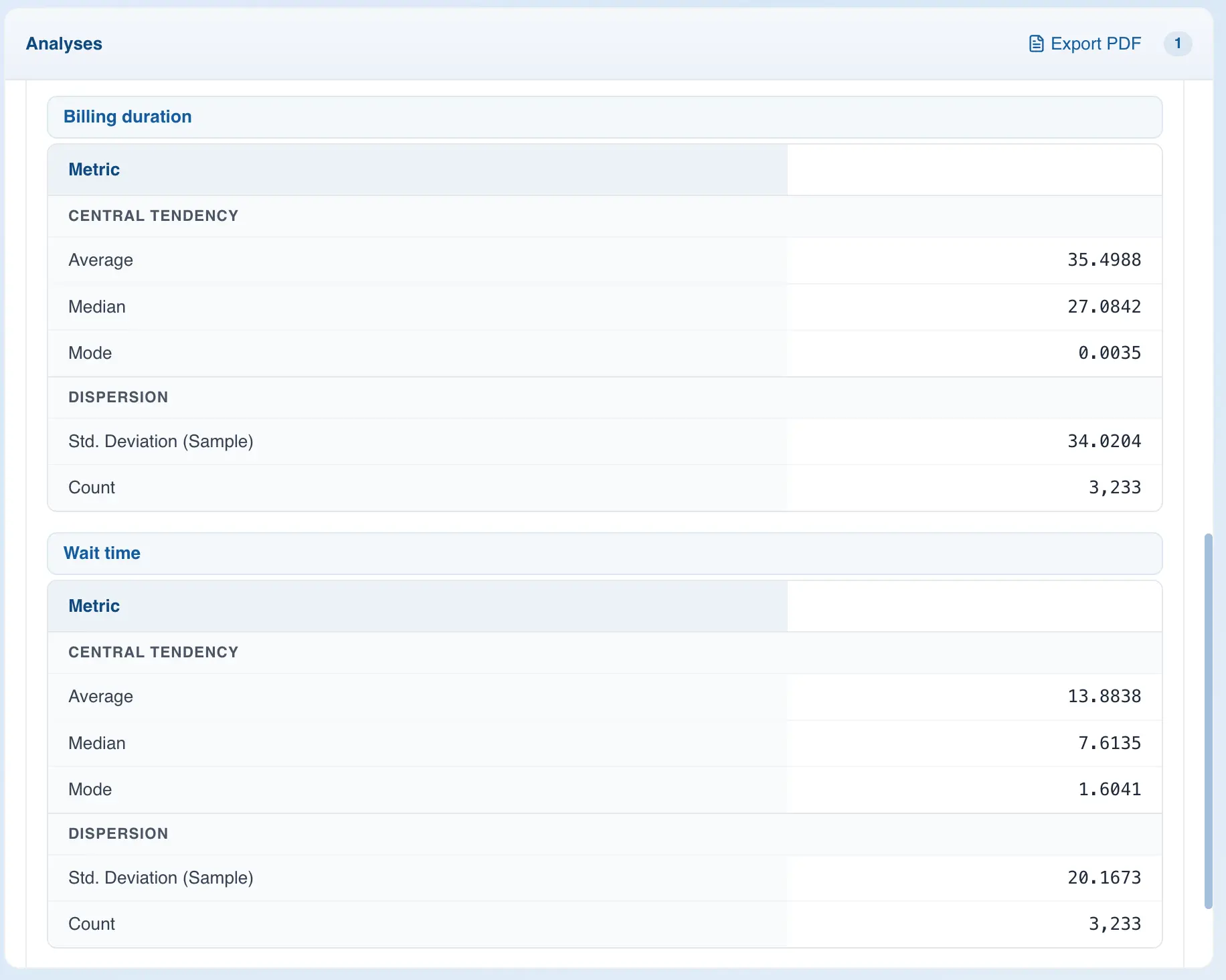Click the Export PDF document icon
The height and width of the screenshot is (980, 1226).
(1036, 43)
